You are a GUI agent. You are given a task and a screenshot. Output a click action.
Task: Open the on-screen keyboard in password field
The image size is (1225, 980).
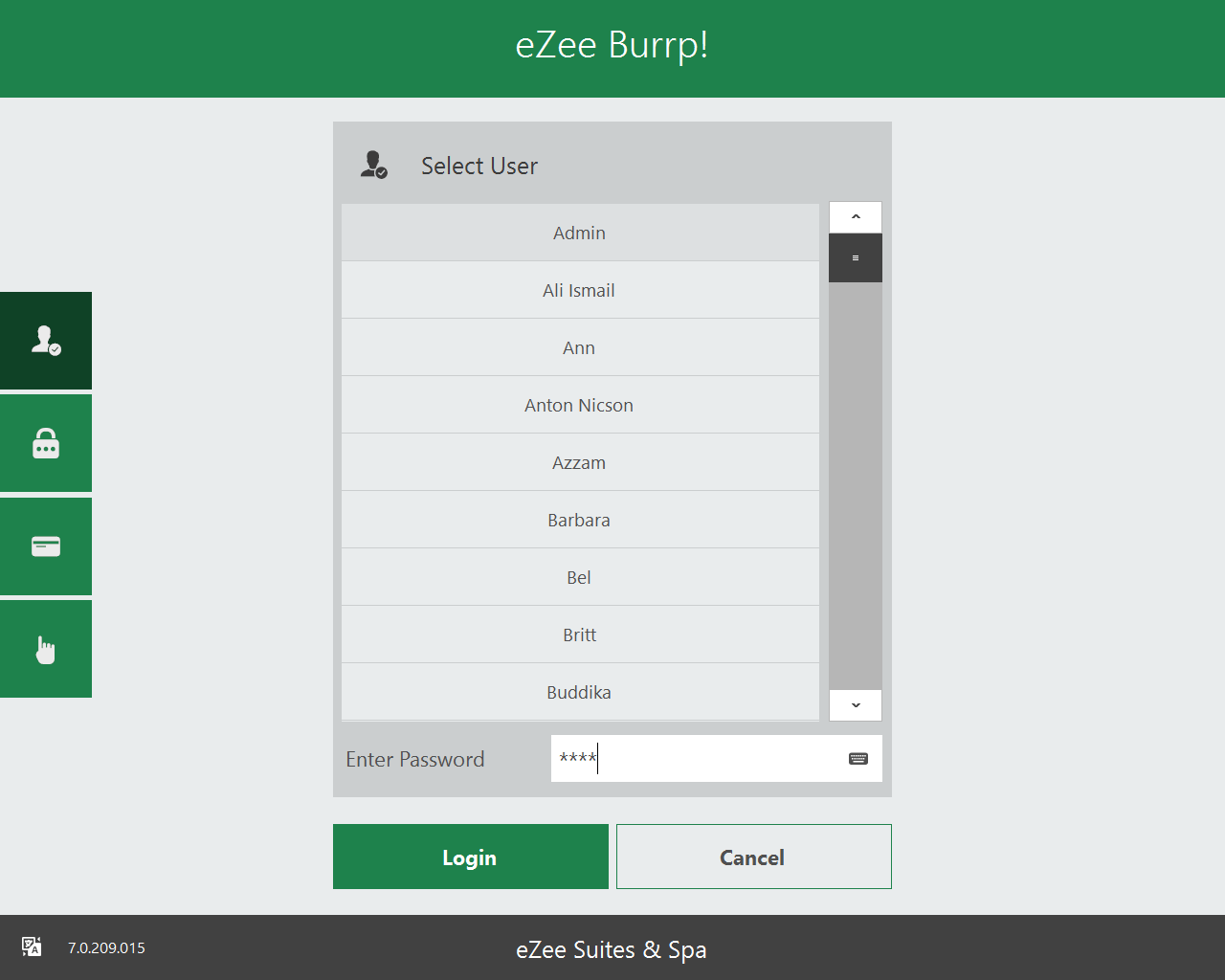click(857, 758)
